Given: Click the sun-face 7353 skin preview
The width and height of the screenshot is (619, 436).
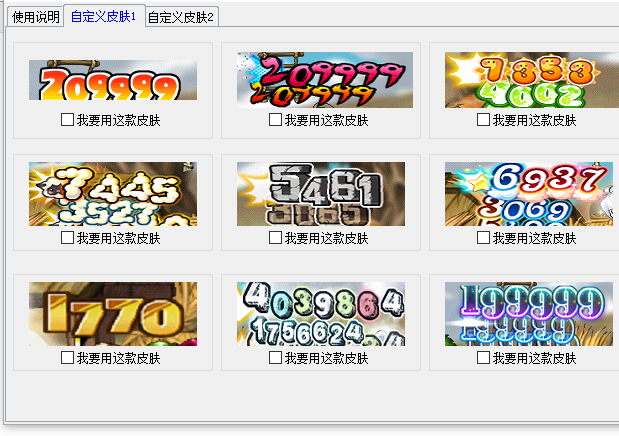Looking at the screenshot, I should coord(532,80).
